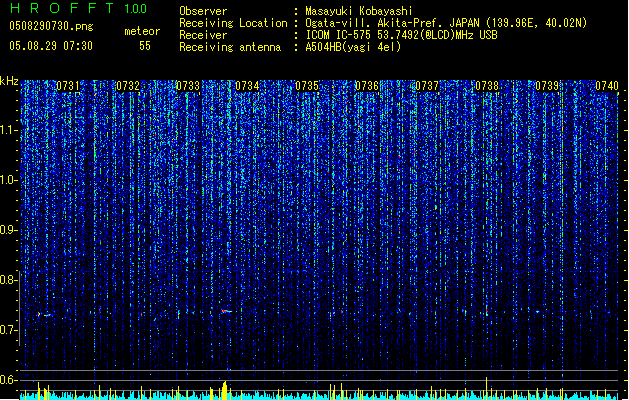Click the Receiving antenna label
This screenshot has height=400, width=629.
pyautogui.click(x=230, y=47)
